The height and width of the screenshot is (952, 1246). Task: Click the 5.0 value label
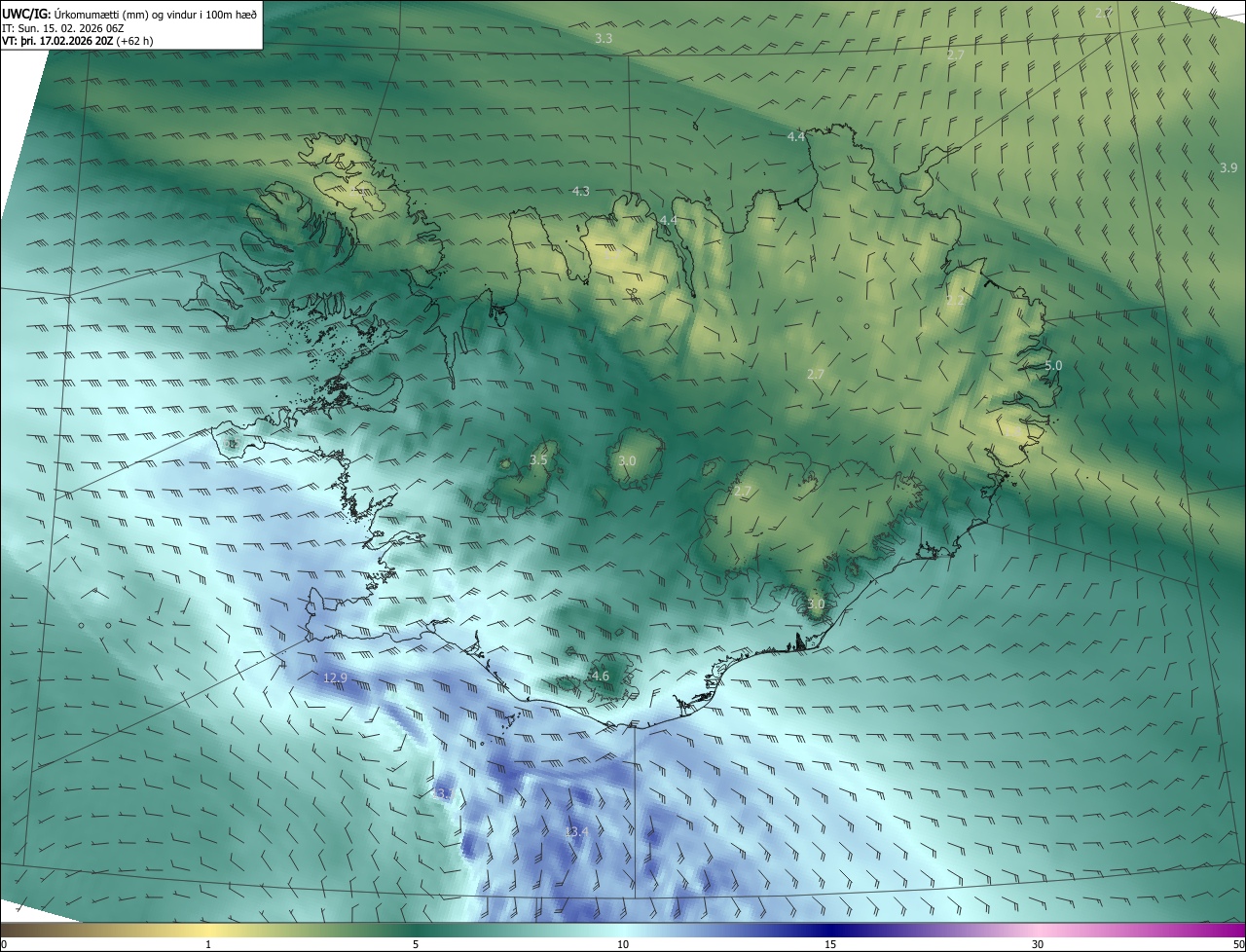point(1053,365)
